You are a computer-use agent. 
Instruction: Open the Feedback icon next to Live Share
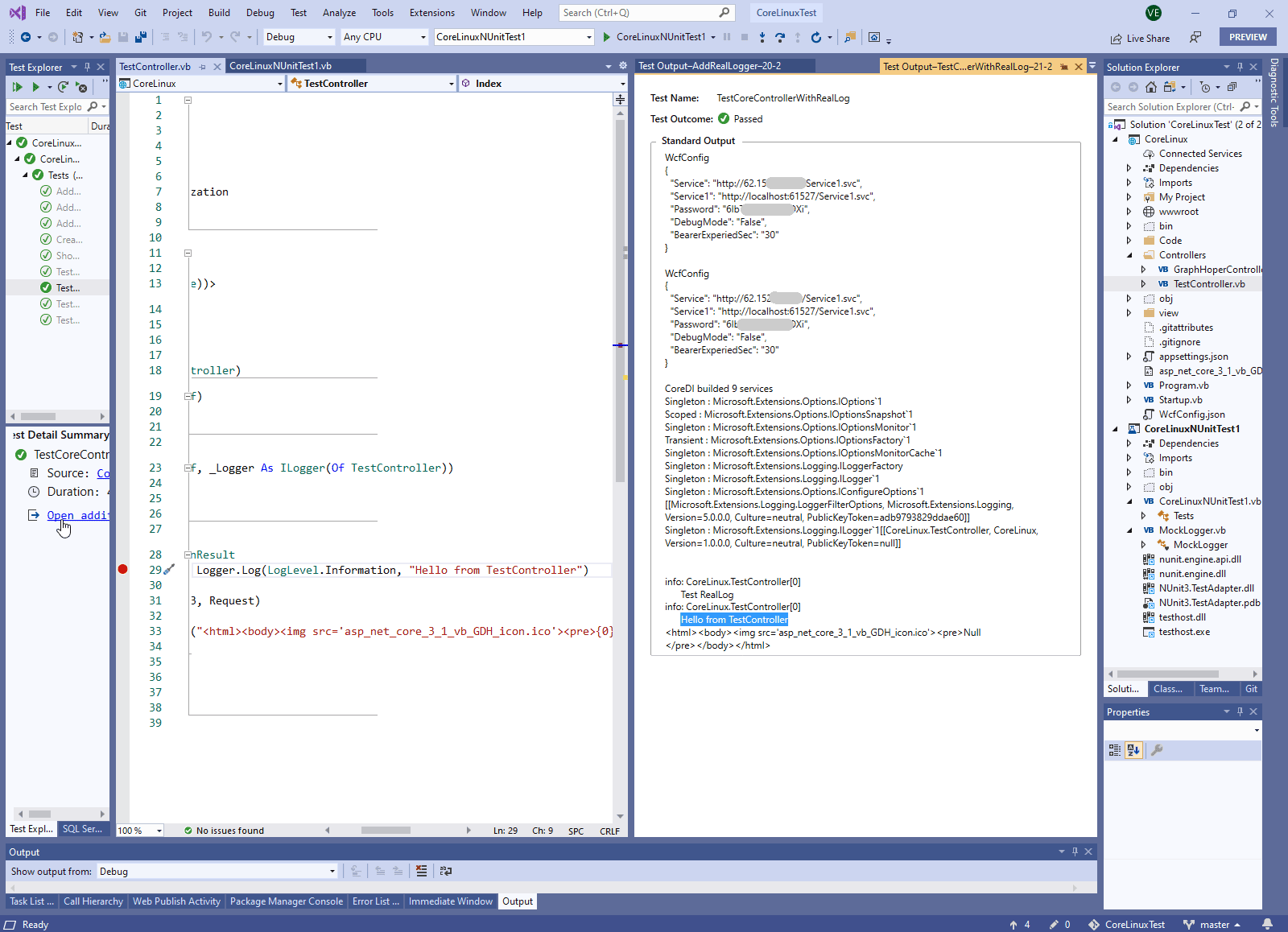click(x=1195, y=37)
